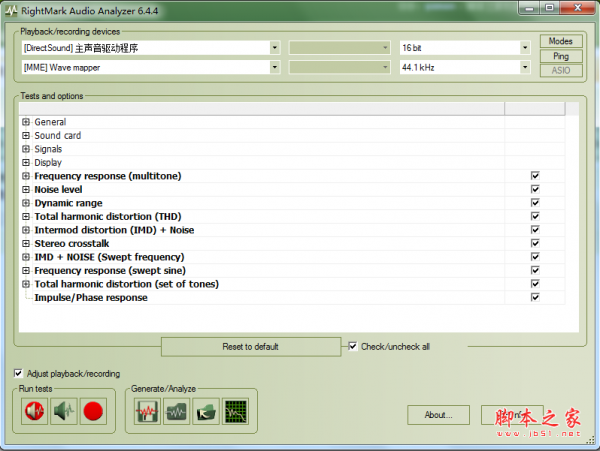Click the Modes button
Image resolution: width=600 pixels, height=451 pixels.
coord(561,41)
